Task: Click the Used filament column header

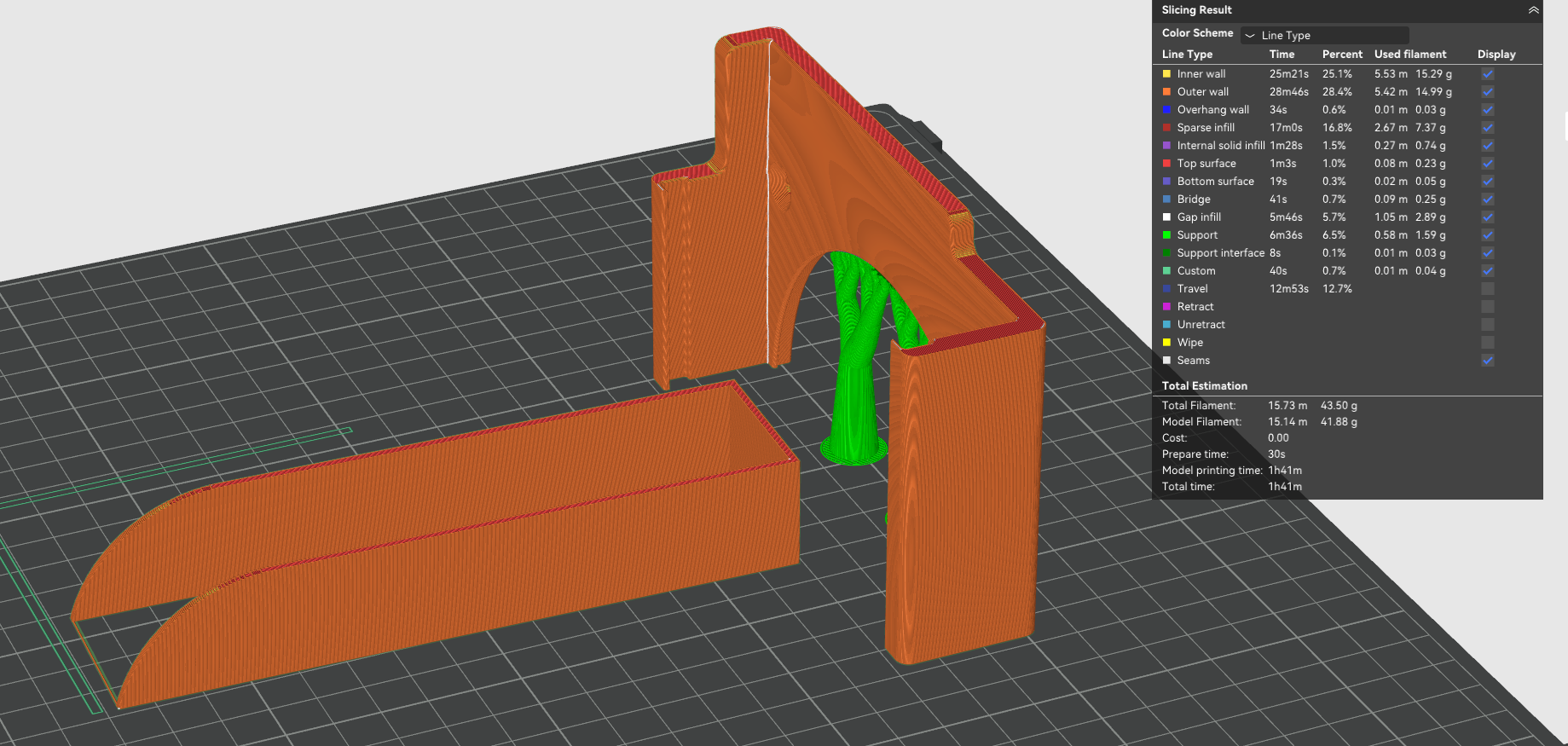Action: point(1409,55)
